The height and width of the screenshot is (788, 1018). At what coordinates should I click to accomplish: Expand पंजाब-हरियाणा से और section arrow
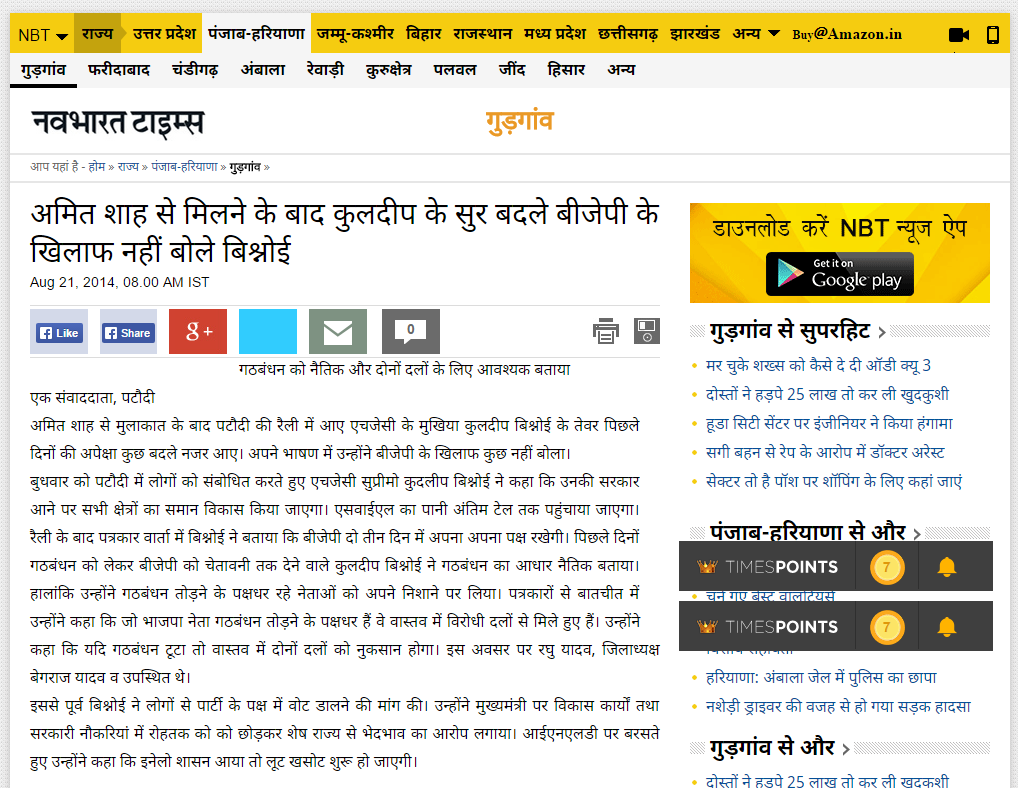coord(917,534)
